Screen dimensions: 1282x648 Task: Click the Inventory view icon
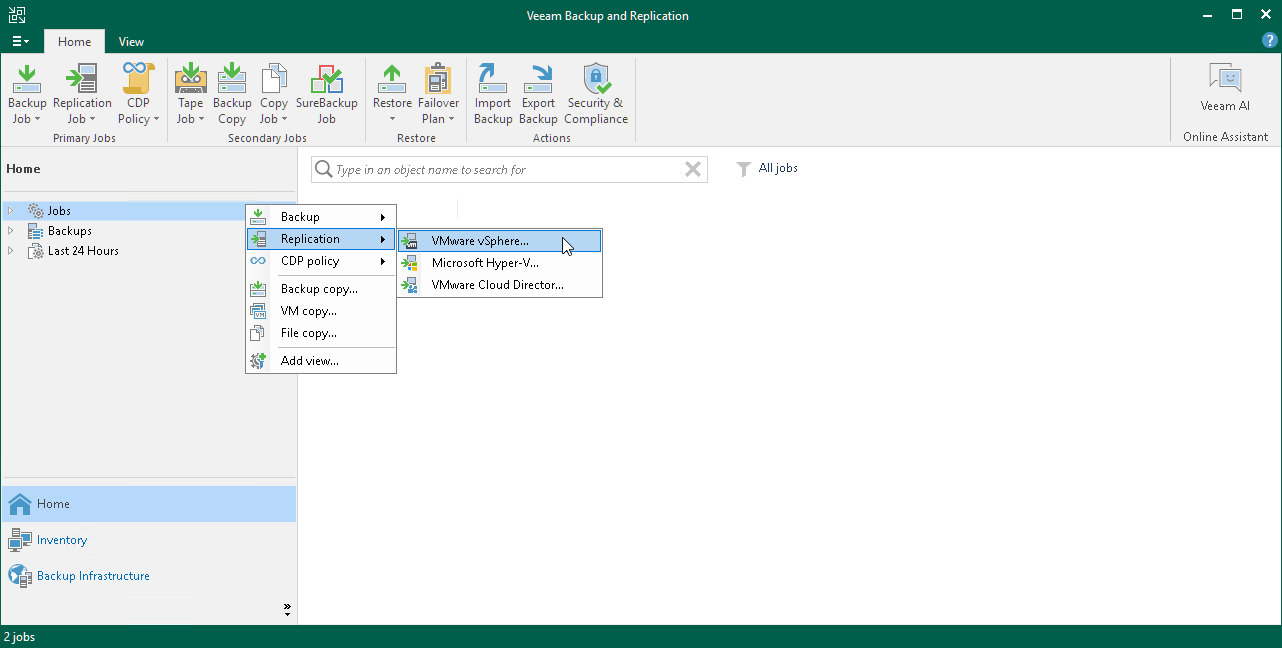(x=20, y=540)
